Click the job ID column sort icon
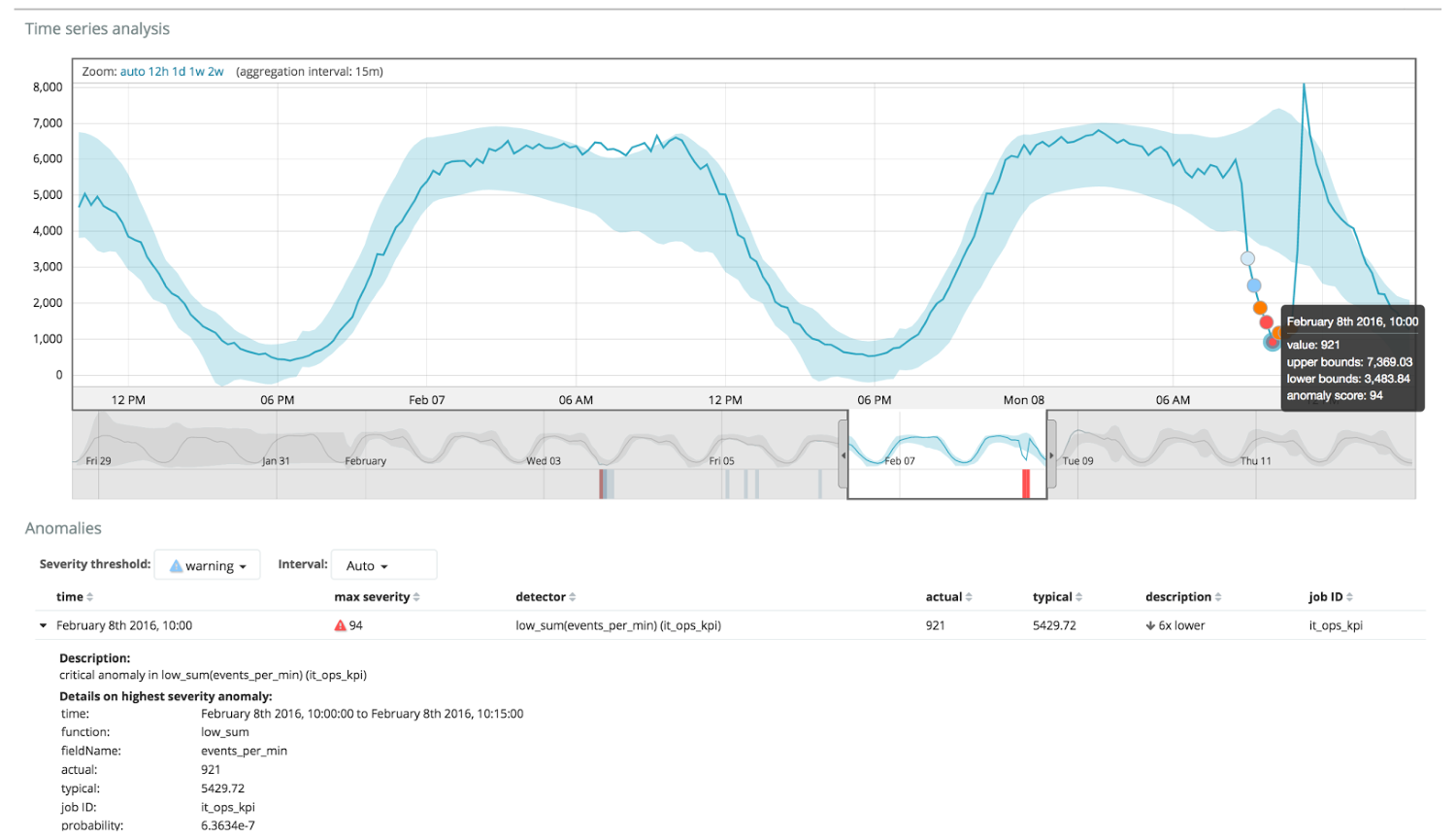This screenshot has width=1456, height=839. tap(1349, 597)
